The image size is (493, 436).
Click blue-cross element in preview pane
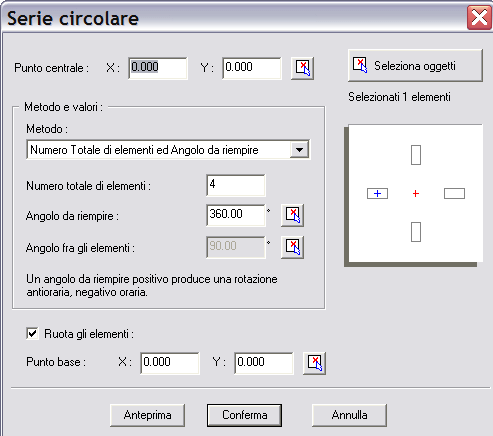point(377,193)
